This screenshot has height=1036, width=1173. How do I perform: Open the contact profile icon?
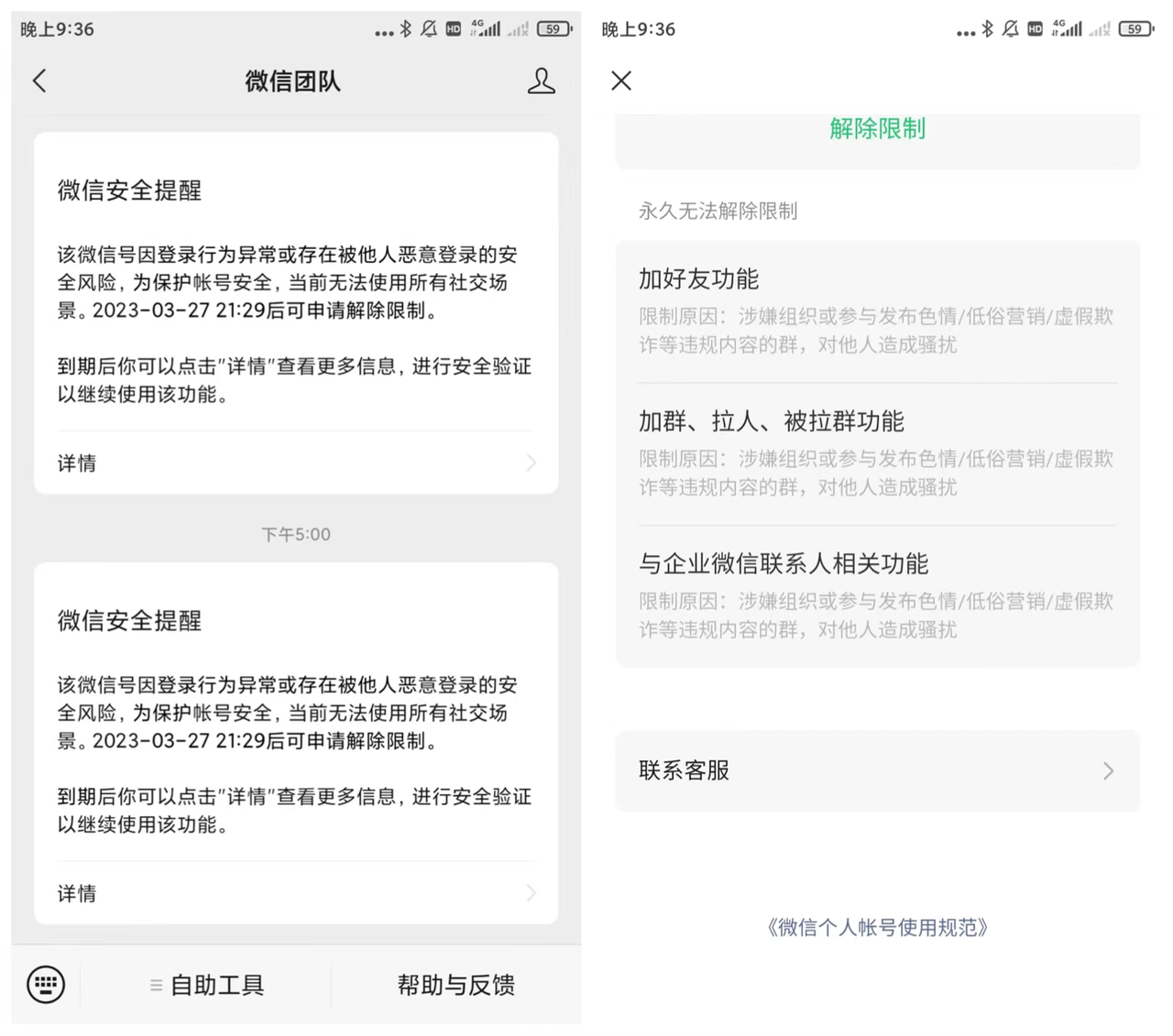(x=541, y=81)
